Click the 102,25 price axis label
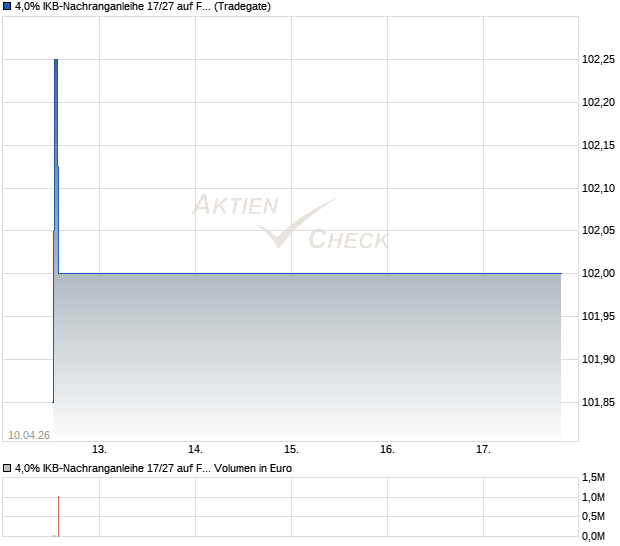 [598, 59]
